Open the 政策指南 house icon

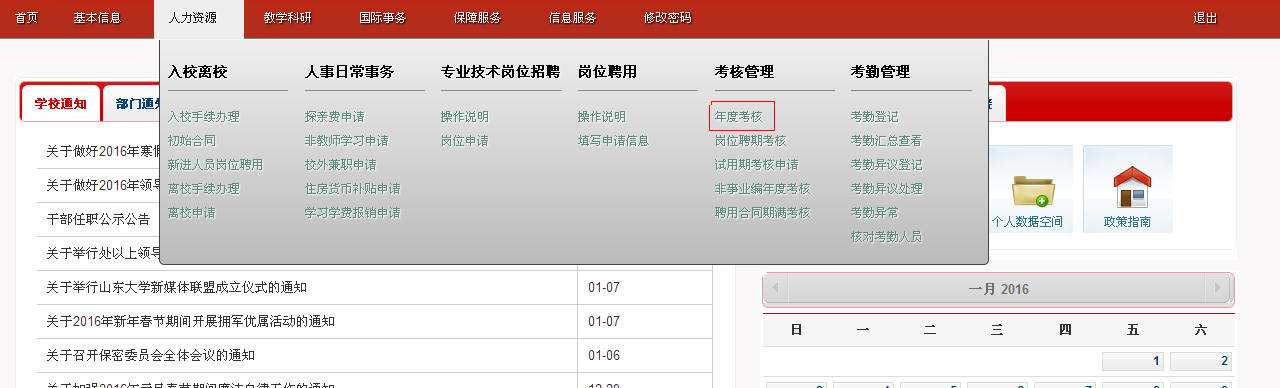click(x=1127, y=189)
